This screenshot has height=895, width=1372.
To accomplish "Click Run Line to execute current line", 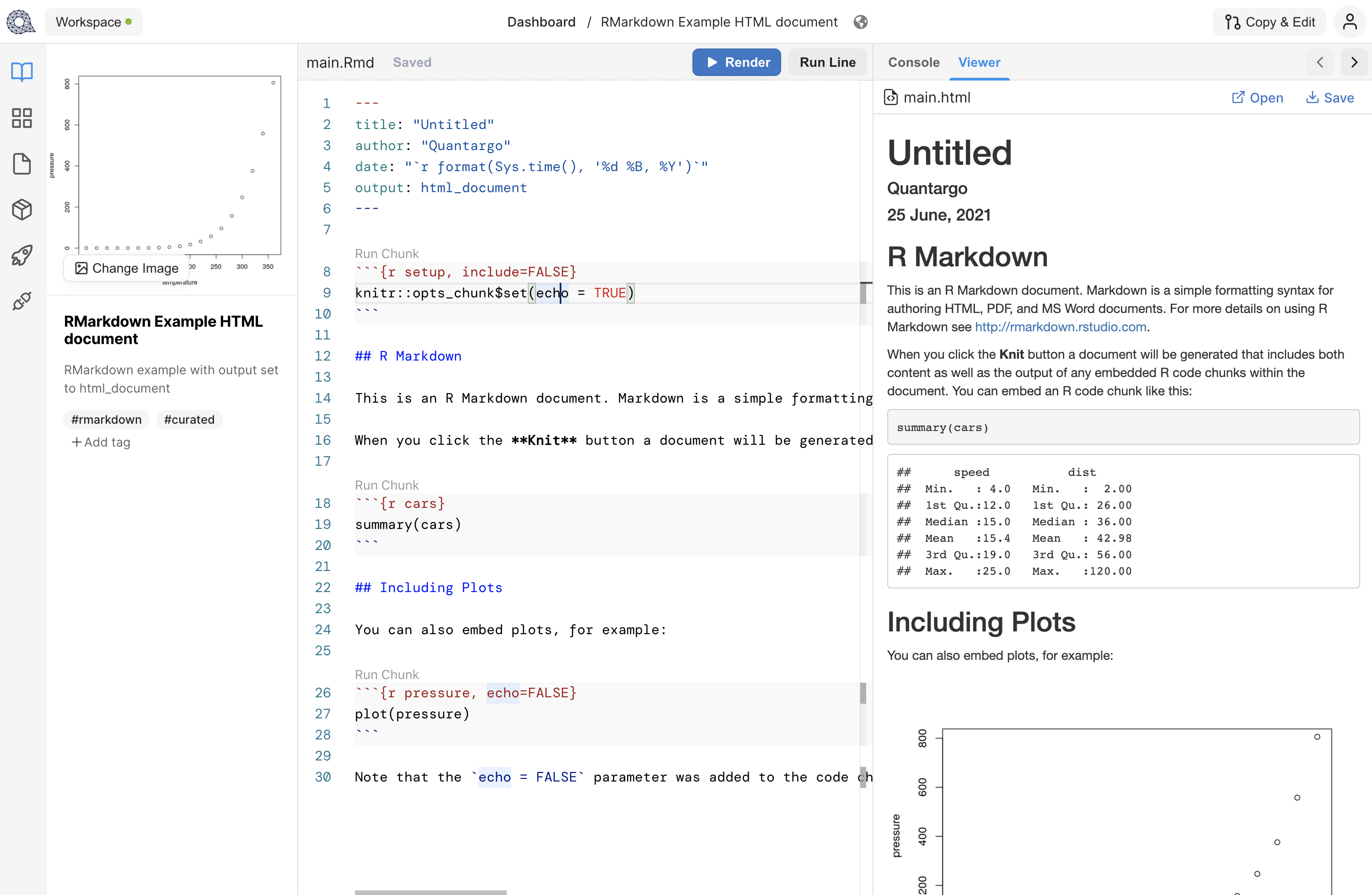I will (x=828, y=62).
